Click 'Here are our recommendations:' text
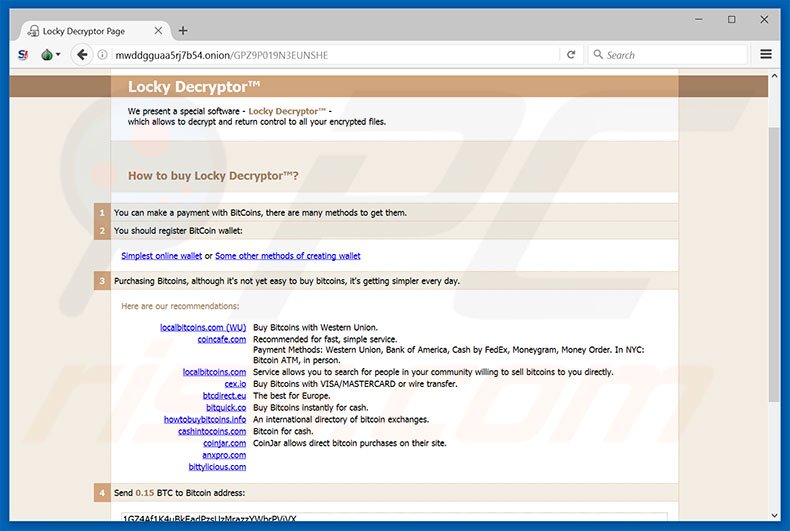This screenshot has width=790, height=531. [x=180, y=306]
